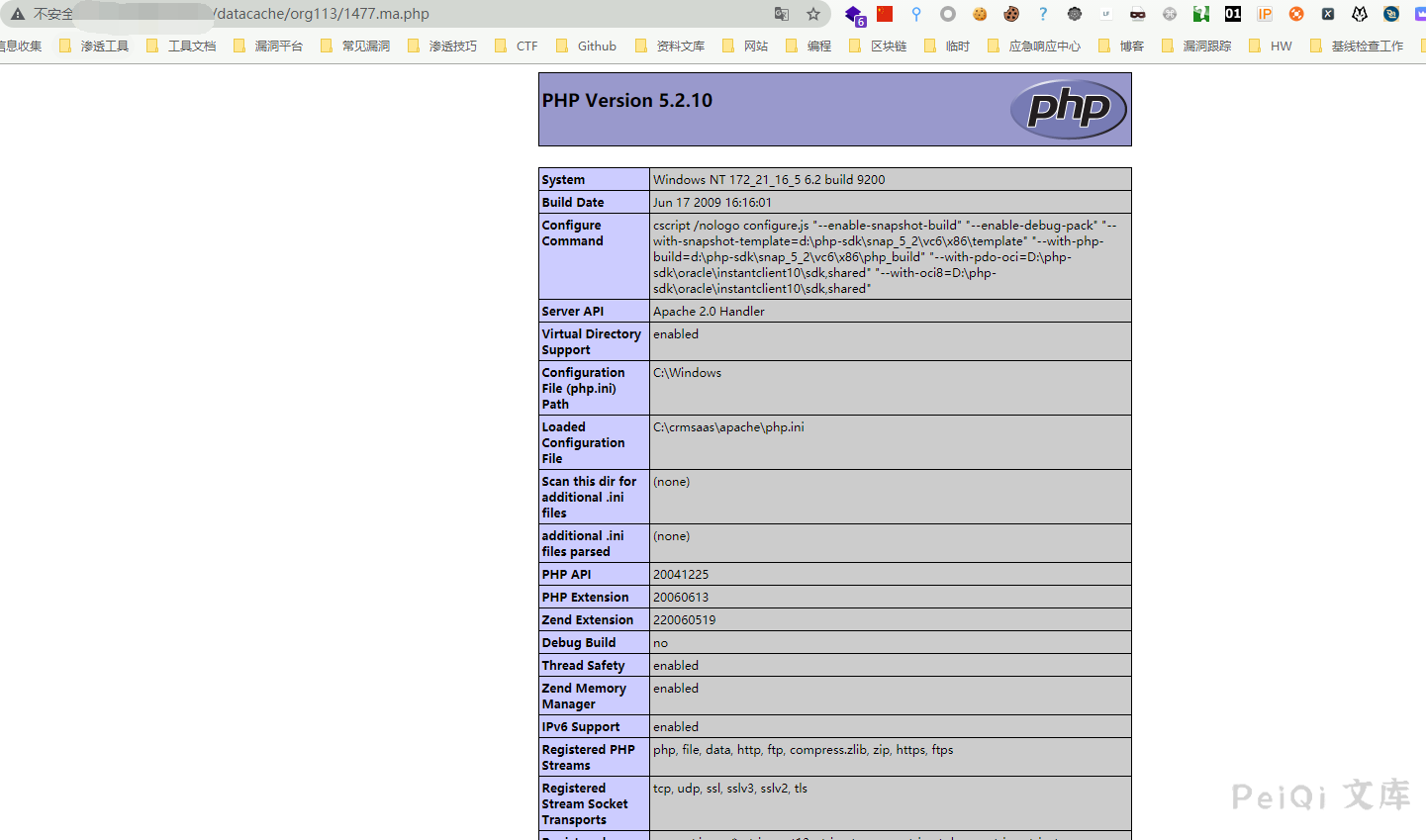1426x840 pixels.
Task: Click the address bar URL ending 1477.ma.php
Action: [x=322, y=14]
